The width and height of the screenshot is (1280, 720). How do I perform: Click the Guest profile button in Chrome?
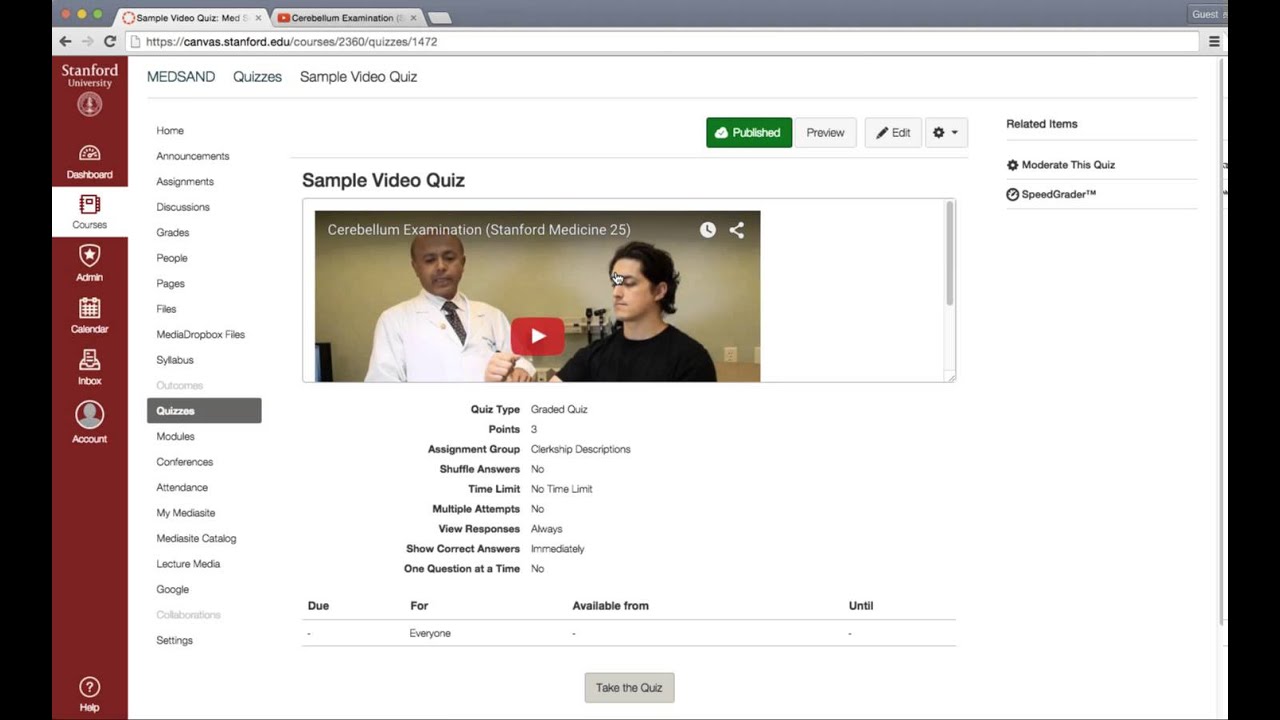[x=1208, y=14]
